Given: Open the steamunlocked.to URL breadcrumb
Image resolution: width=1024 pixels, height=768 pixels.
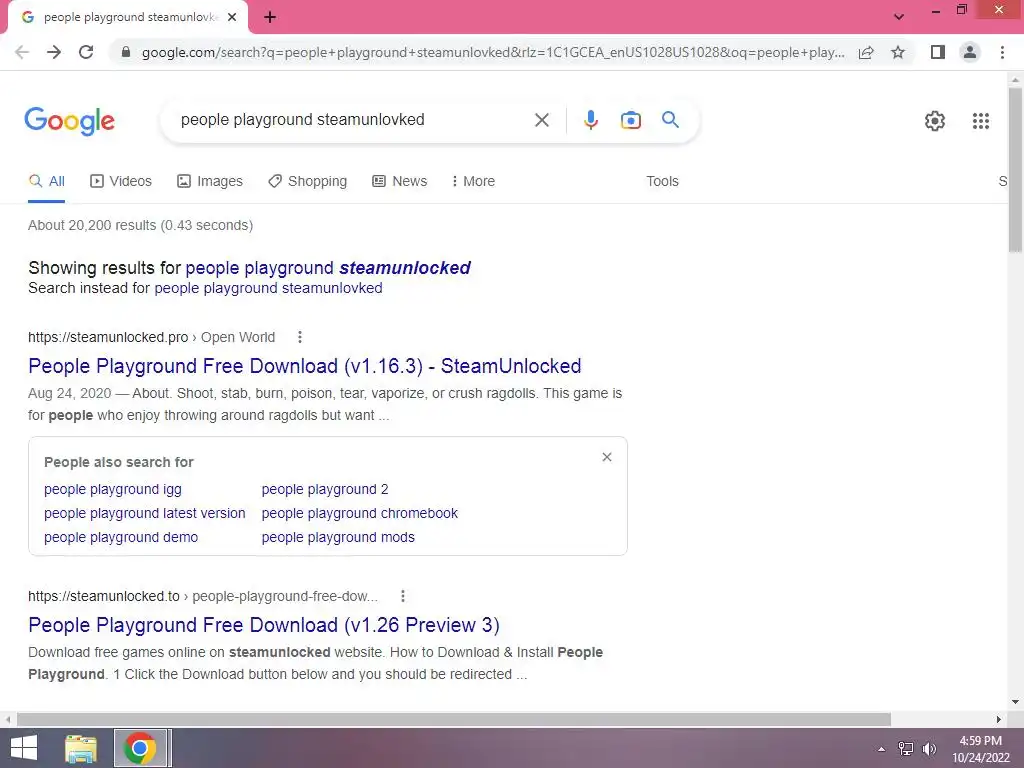Looking at the screenshot, I should pos(202,596).
